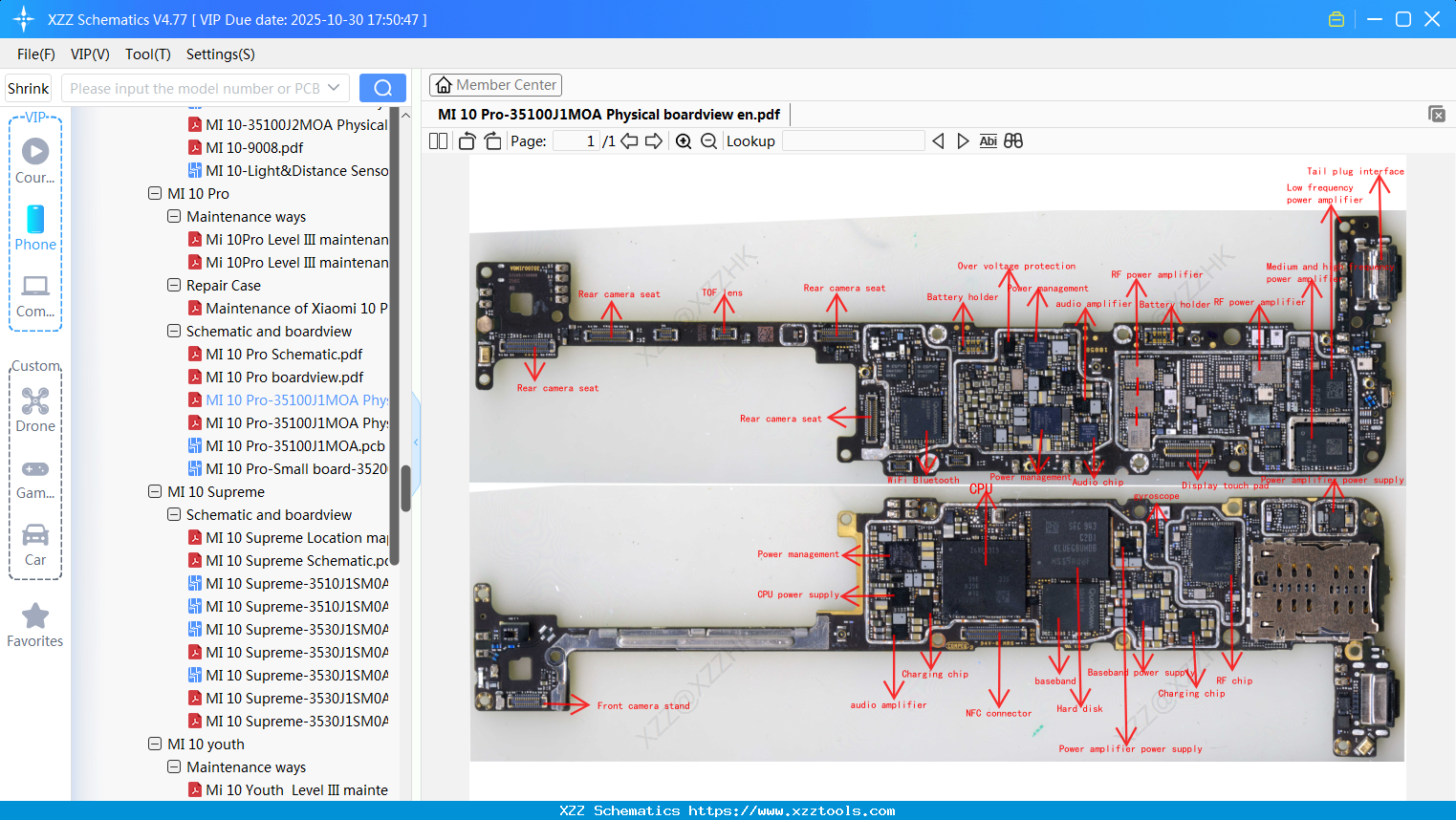The image size is (1456, 820).
Task: Open the Tool(T) menu
Action: 147,54
